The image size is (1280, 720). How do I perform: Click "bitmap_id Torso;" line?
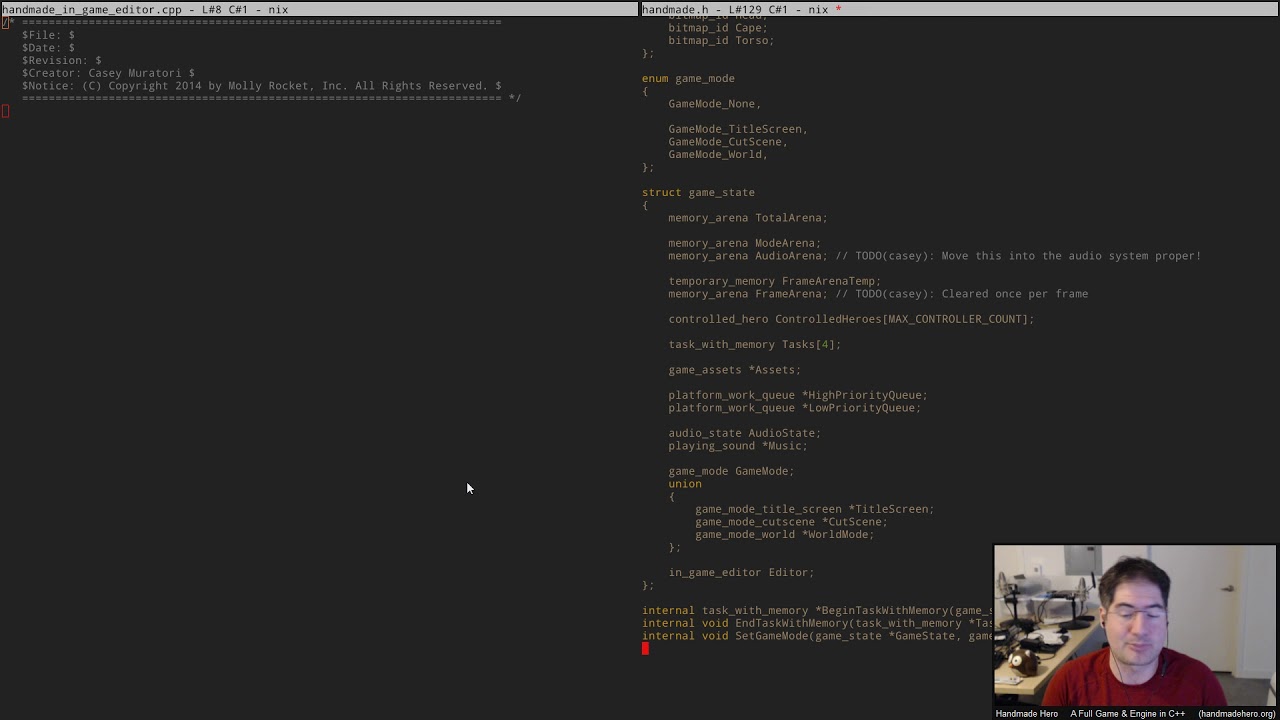coord(721,41)
